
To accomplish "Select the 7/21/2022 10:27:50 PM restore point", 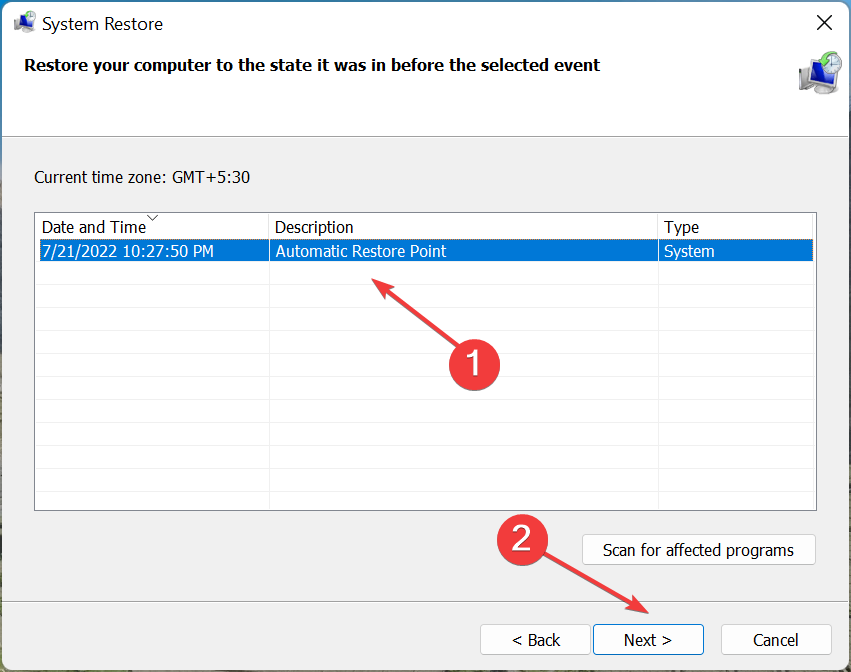I will point(426,251).
